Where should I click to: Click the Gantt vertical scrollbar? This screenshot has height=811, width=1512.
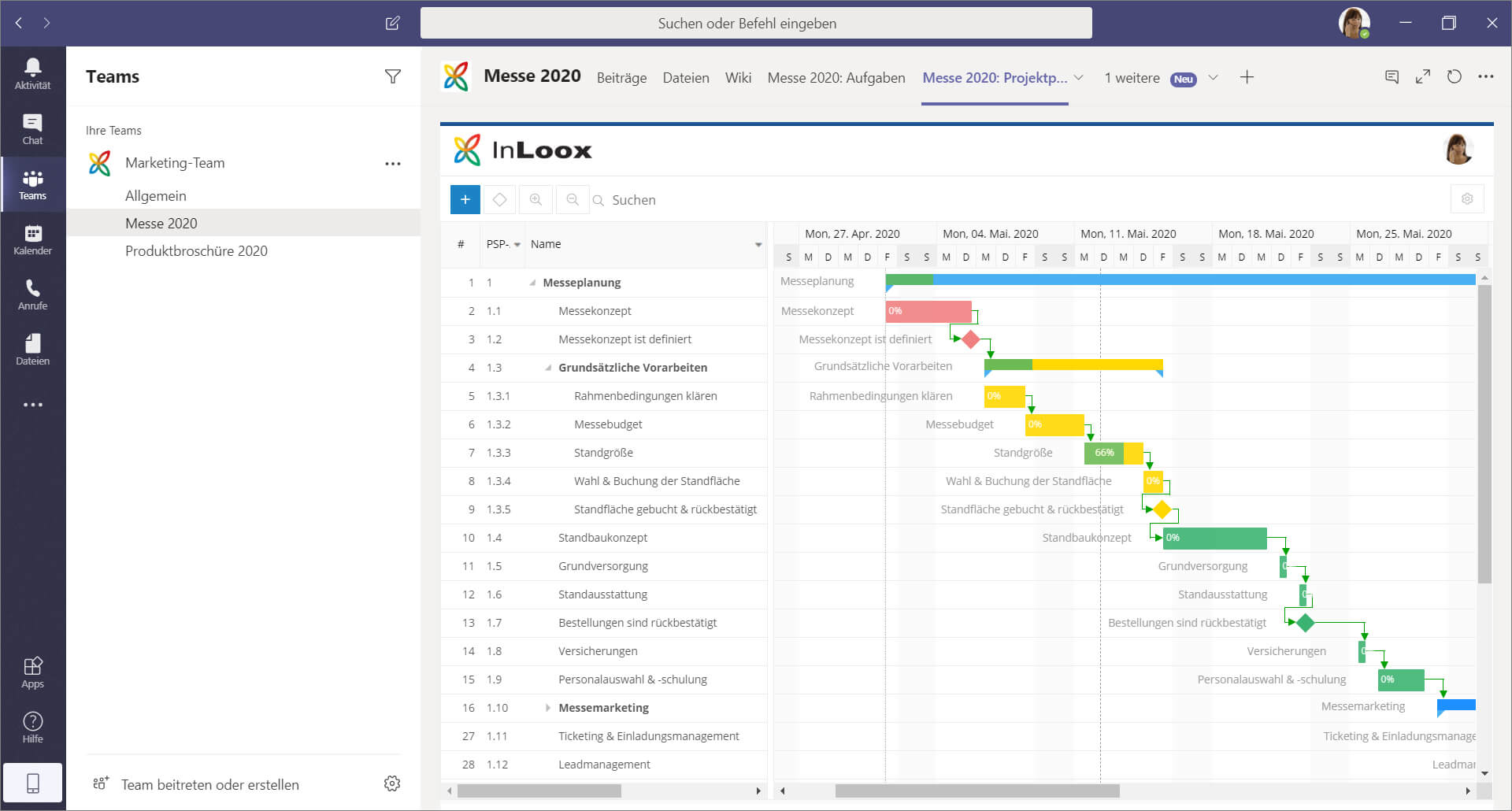click(1484, 434)
